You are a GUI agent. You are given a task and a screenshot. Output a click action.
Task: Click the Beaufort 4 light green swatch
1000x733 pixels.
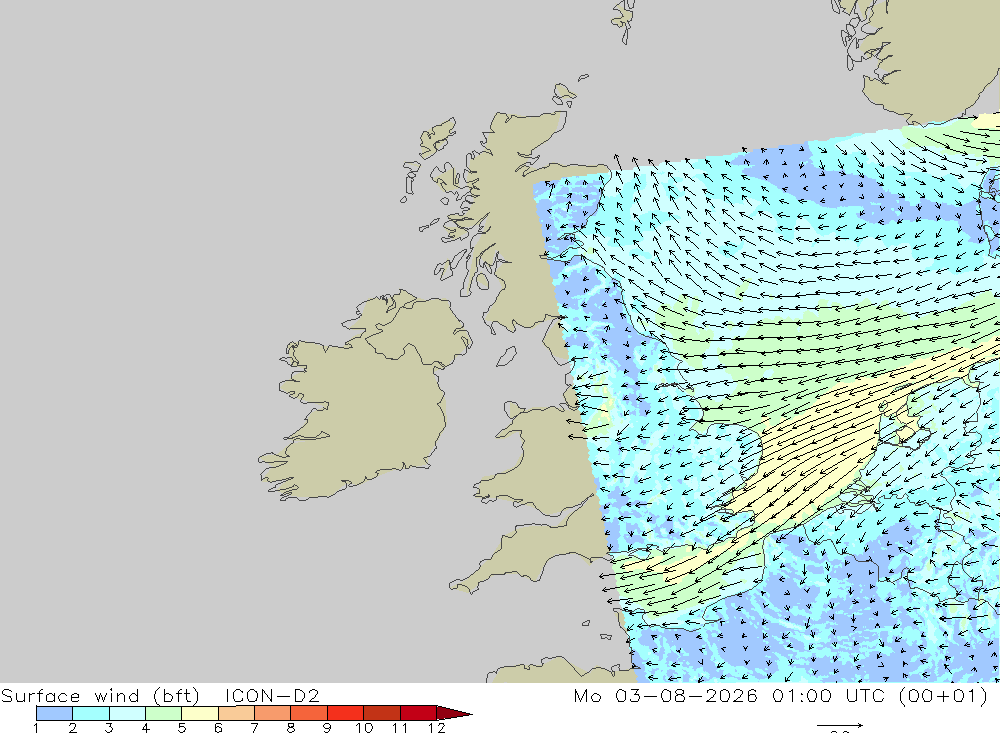click(x=163, y=713)
